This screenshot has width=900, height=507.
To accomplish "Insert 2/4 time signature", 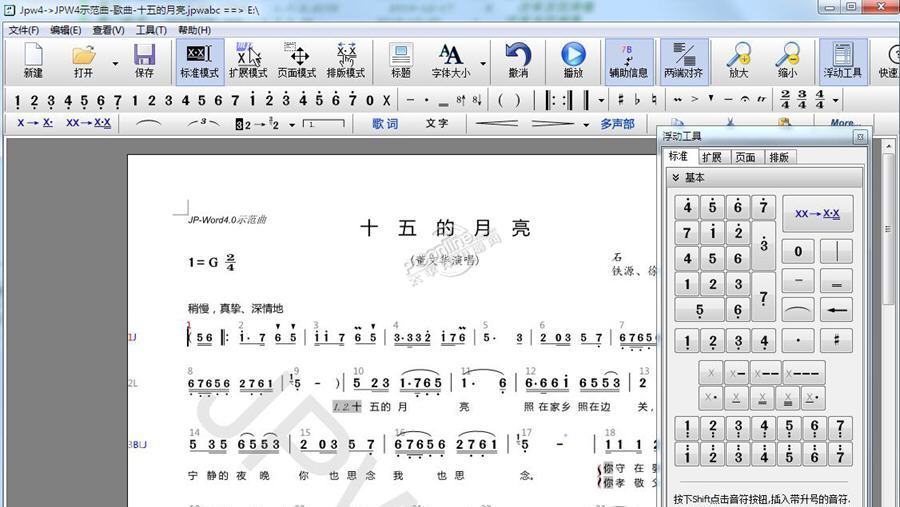I will pyautogui.click(x=785, y=100).
